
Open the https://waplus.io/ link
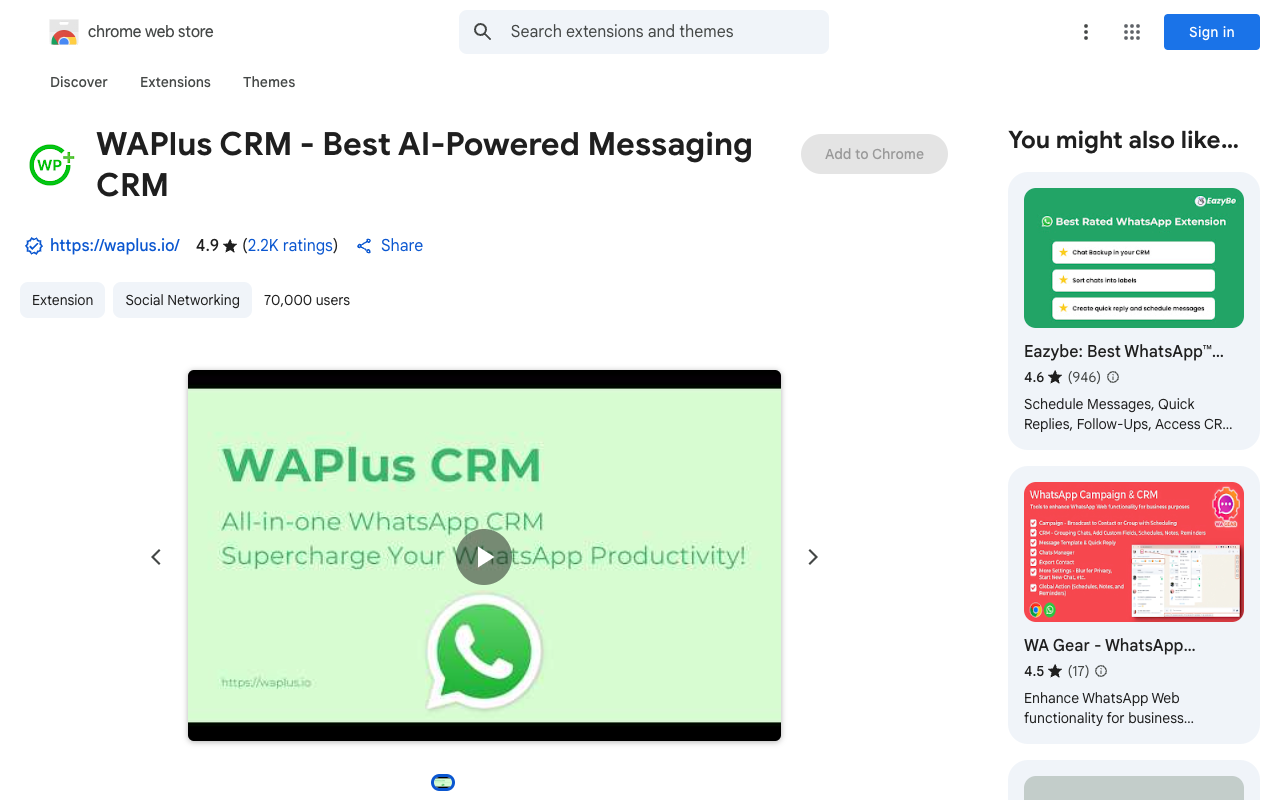[115, 245]
